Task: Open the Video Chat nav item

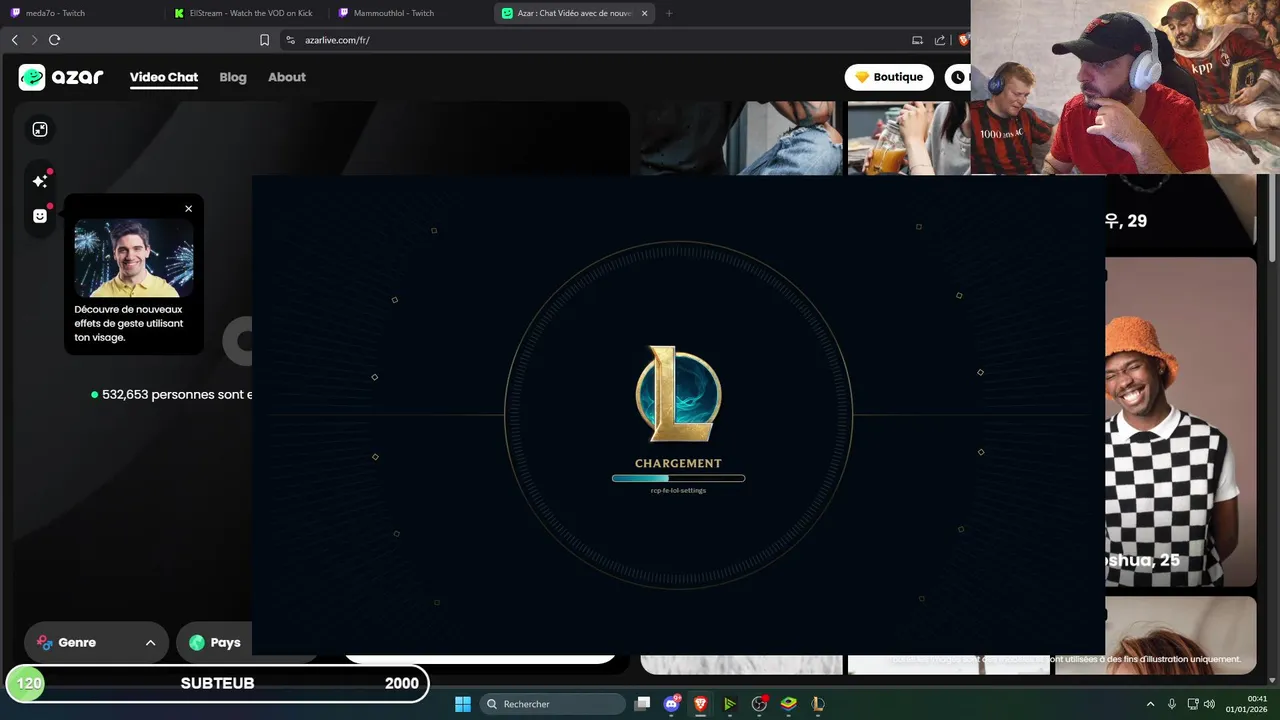Action: tap(164, 77)
